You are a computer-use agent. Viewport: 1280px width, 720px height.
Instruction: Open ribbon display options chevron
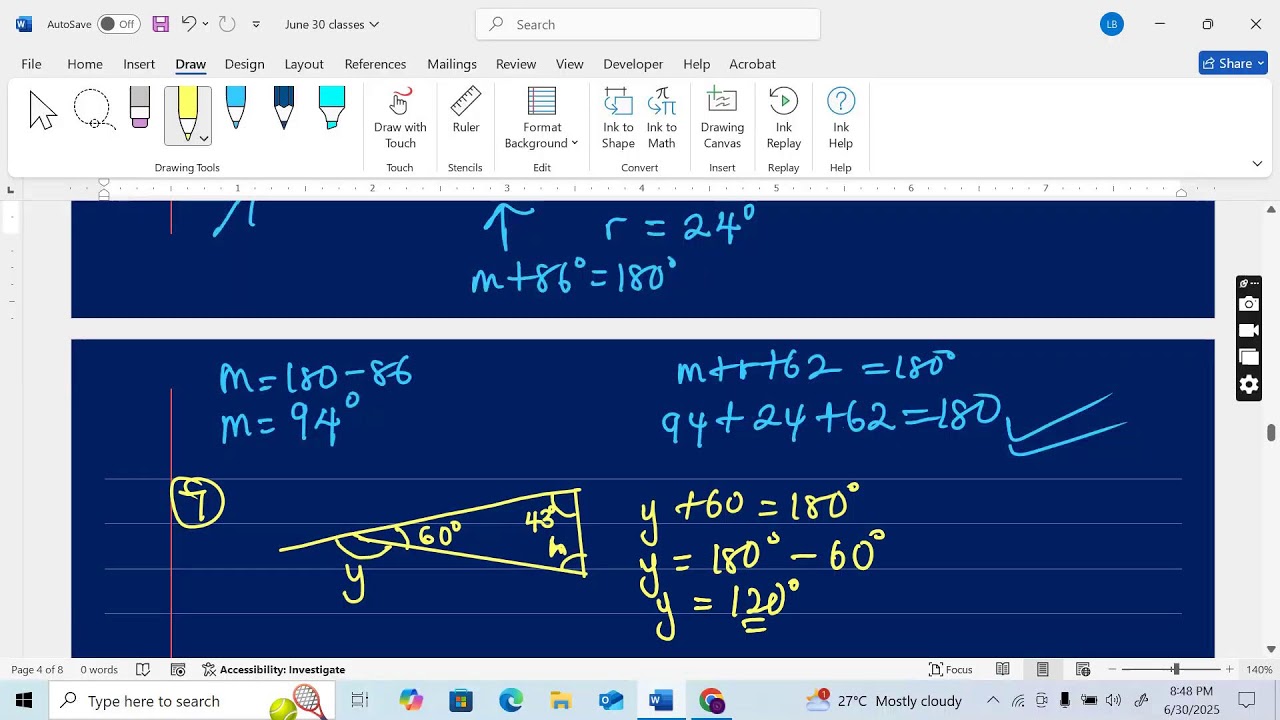coord(1257,163)
